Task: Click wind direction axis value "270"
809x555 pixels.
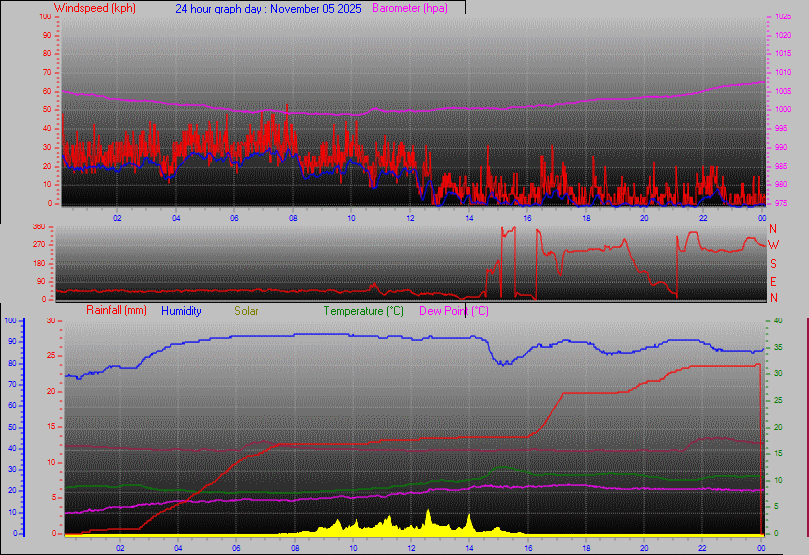Action: pyautogui.click(x=39, y=244)
